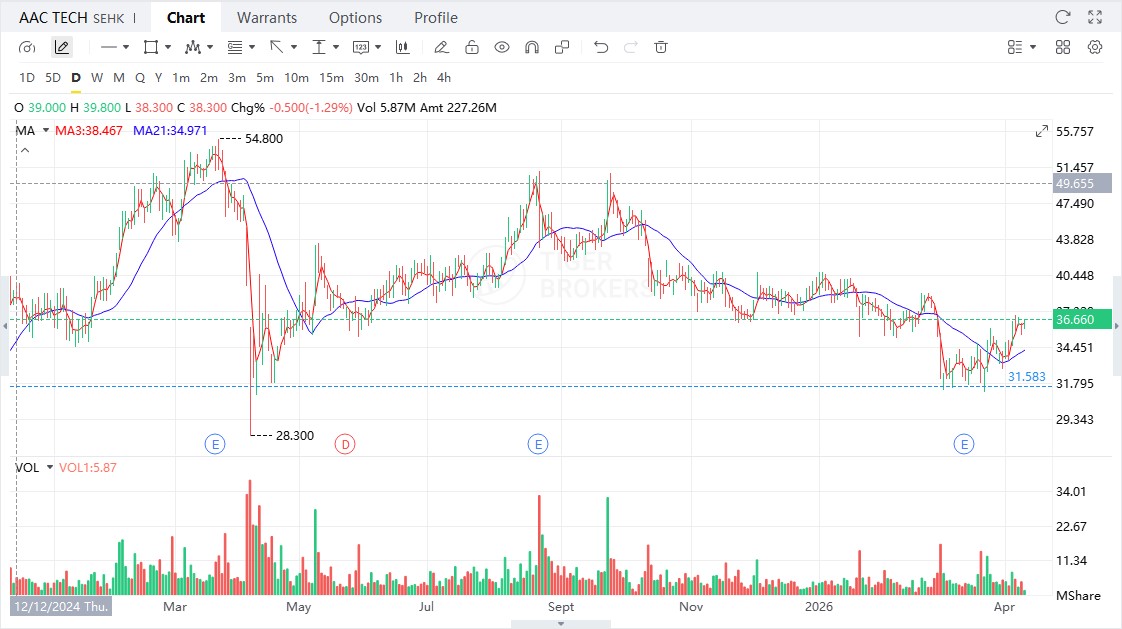
Task: Click the indicator gauge icon in toolbar
Action: tap(26, 47)
